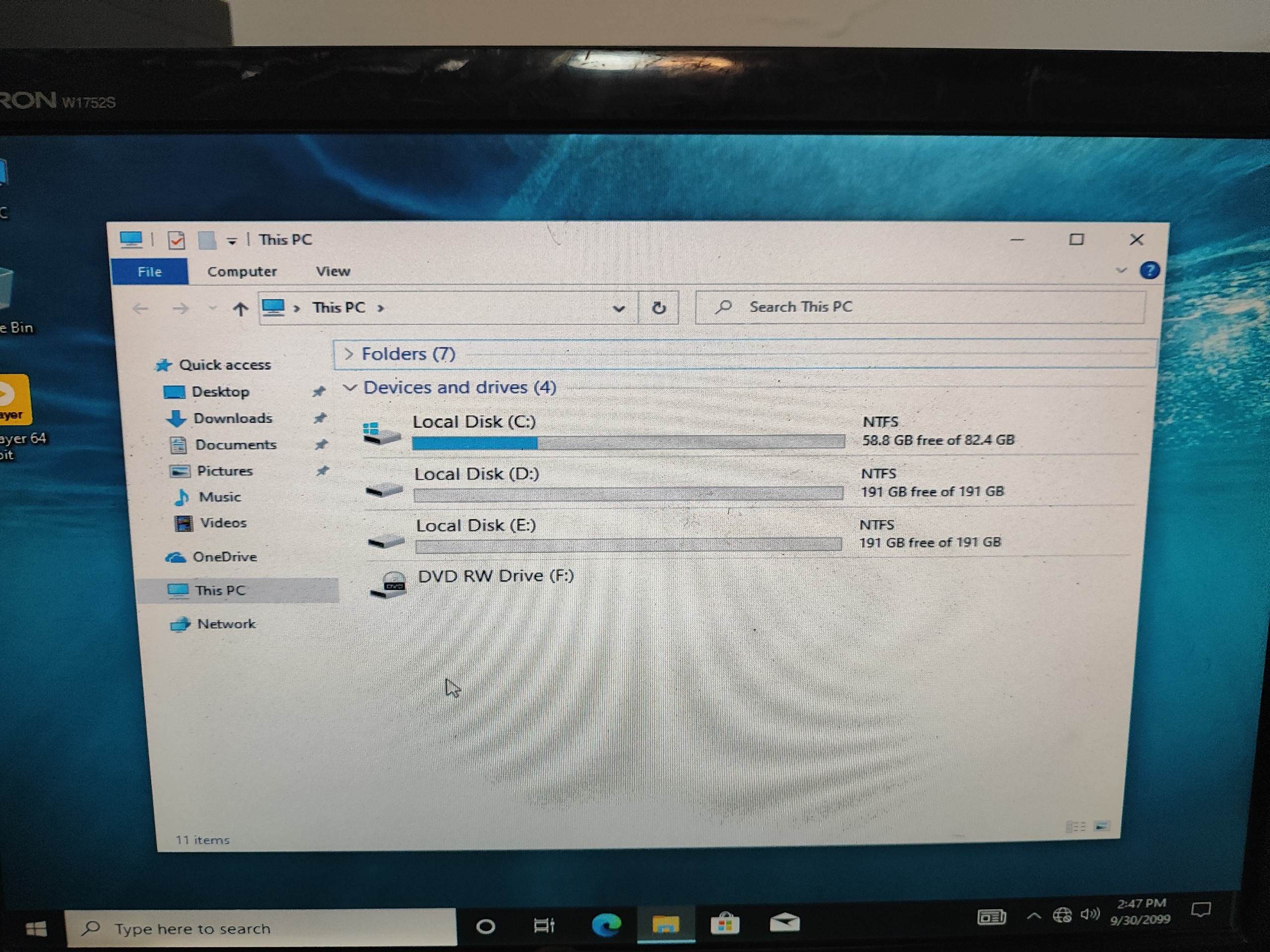Open the Mail app from taskbar
This screenshot has width=1270, height=952.
tap(784, 922)
